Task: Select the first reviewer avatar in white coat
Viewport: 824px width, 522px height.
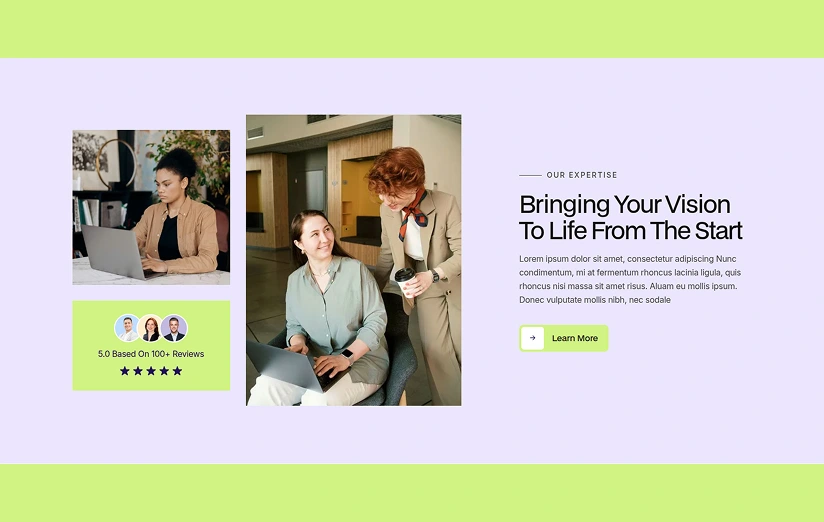Action: pyautogui.click(x=127, y=328)
